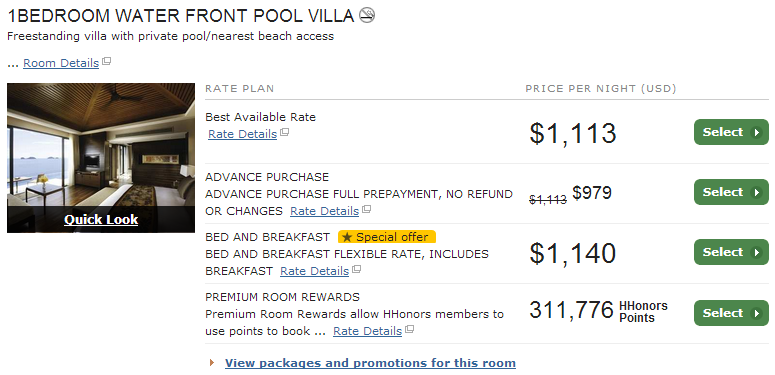Open View packages and promotions for this room
775x375 pixels.
(370, 363)
